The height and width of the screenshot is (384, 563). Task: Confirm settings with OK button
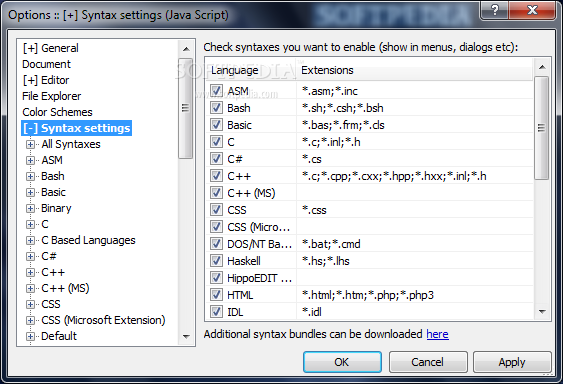[342, 362]
